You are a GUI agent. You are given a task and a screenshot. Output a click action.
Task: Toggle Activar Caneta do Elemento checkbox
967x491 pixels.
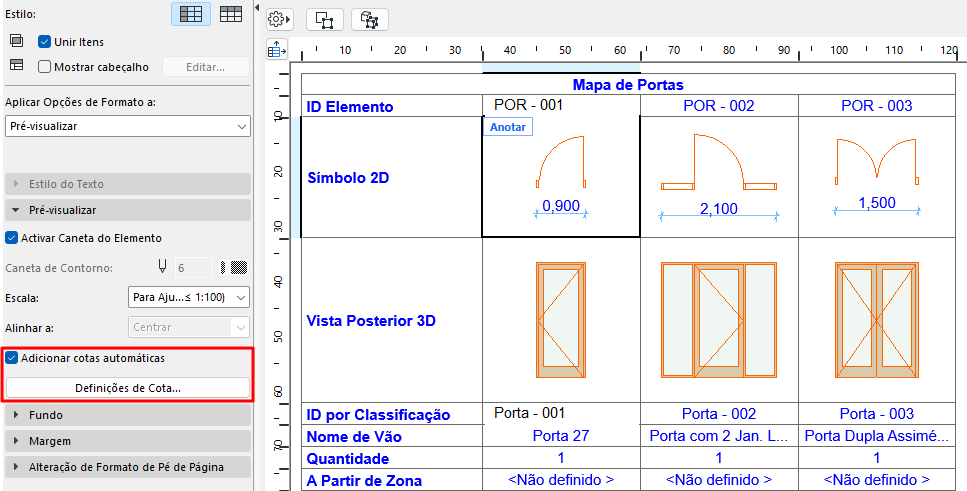pos(11,237)
